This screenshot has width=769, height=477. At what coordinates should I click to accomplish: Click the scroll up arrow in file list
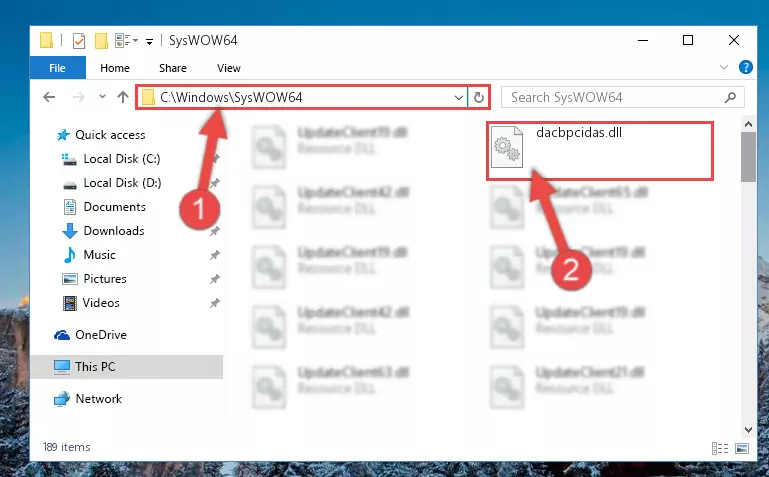(748, 125)
